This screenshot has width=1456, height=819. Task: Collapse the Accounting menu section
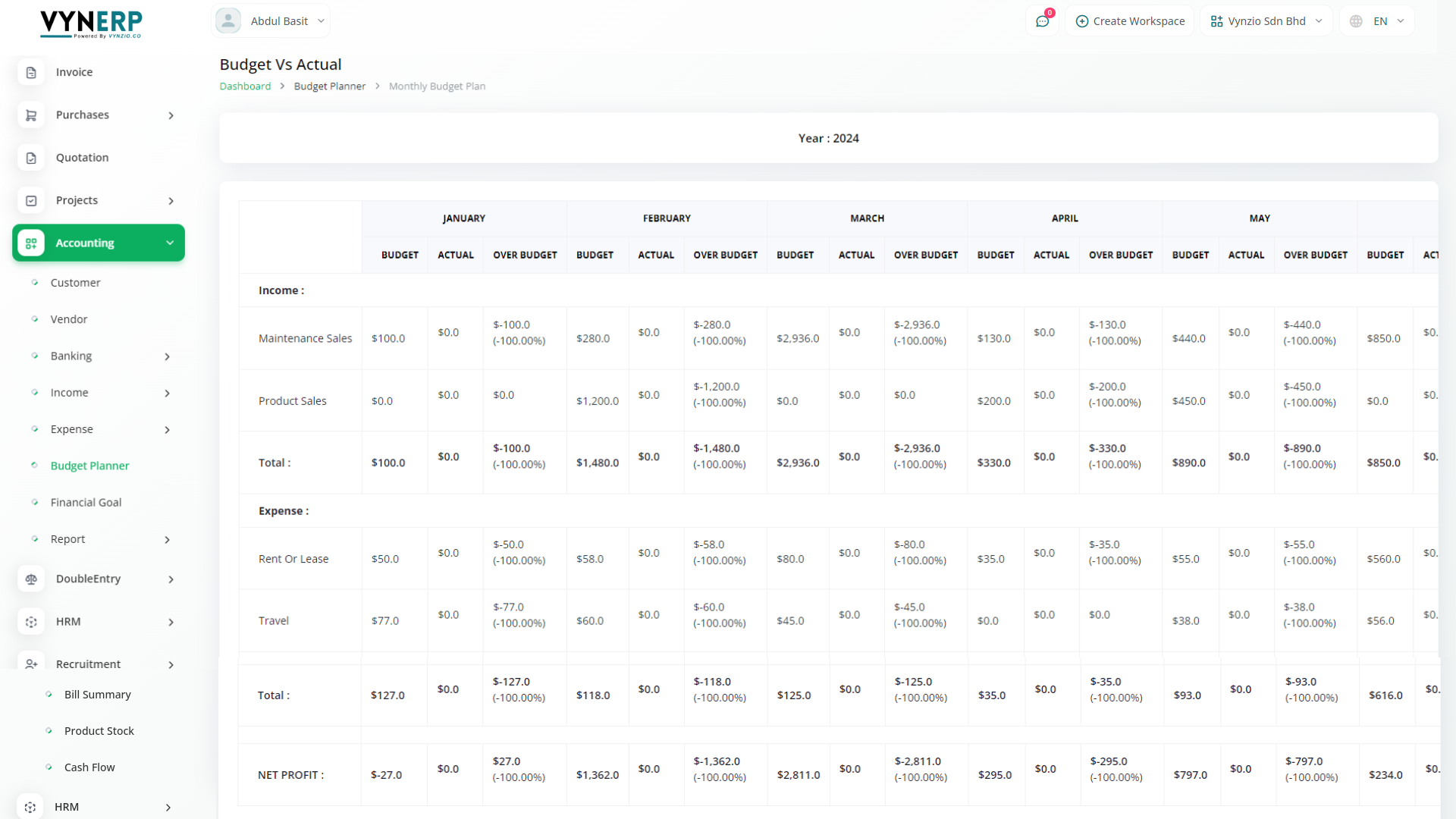(x=170, y=243)
